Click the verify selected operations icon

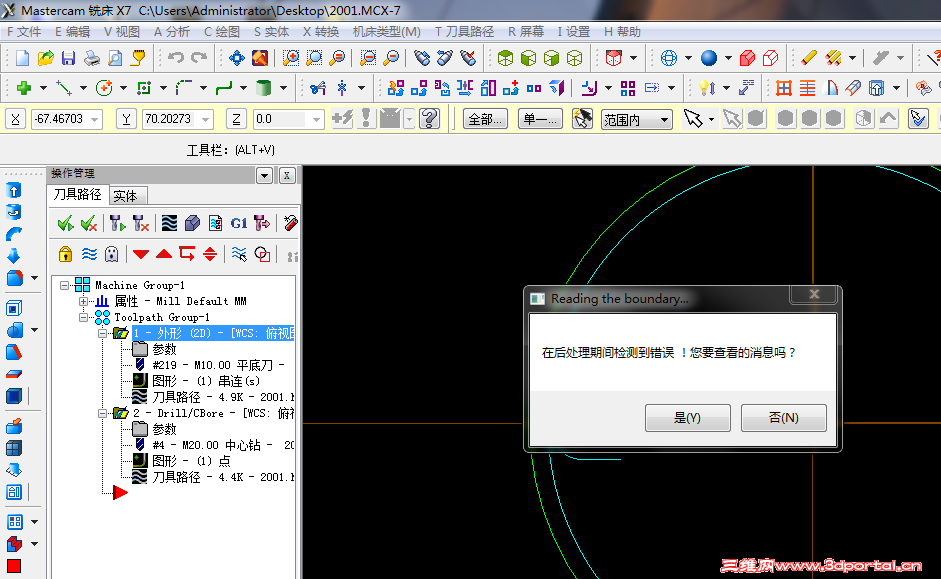pos(193,224)
